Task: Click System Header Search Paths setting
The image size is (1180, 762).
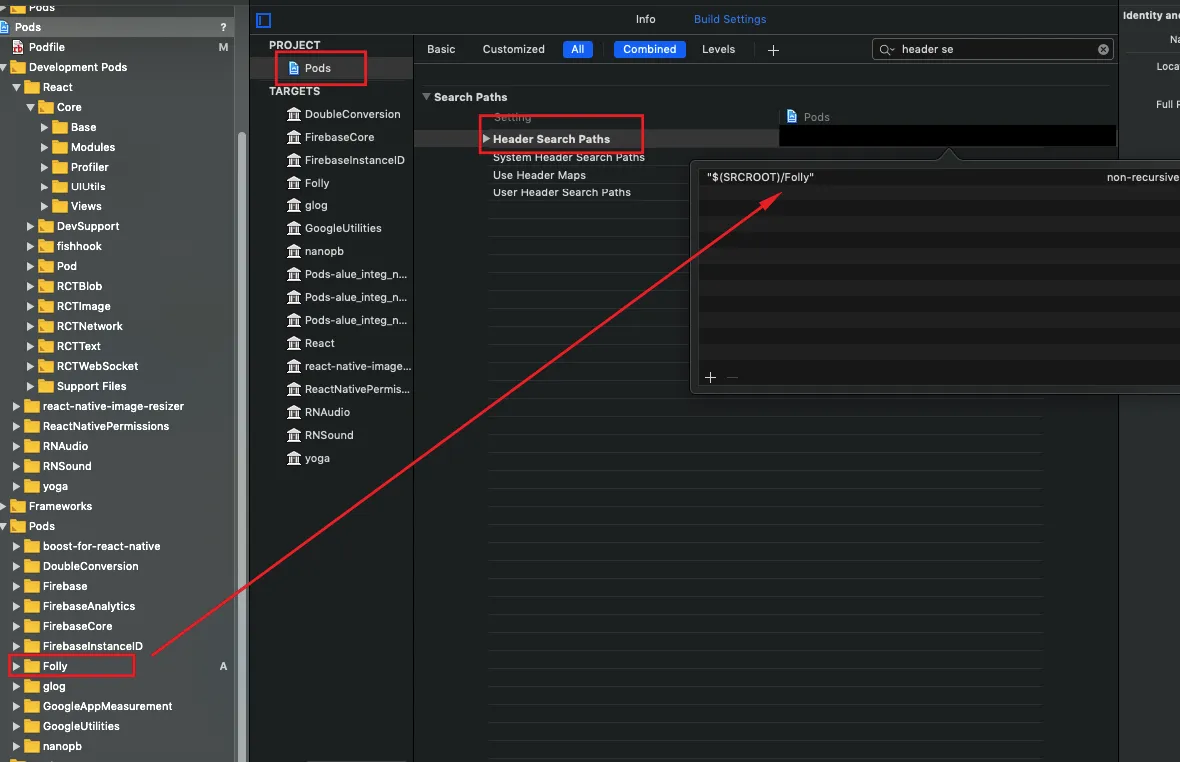Action: click(568, 157)
